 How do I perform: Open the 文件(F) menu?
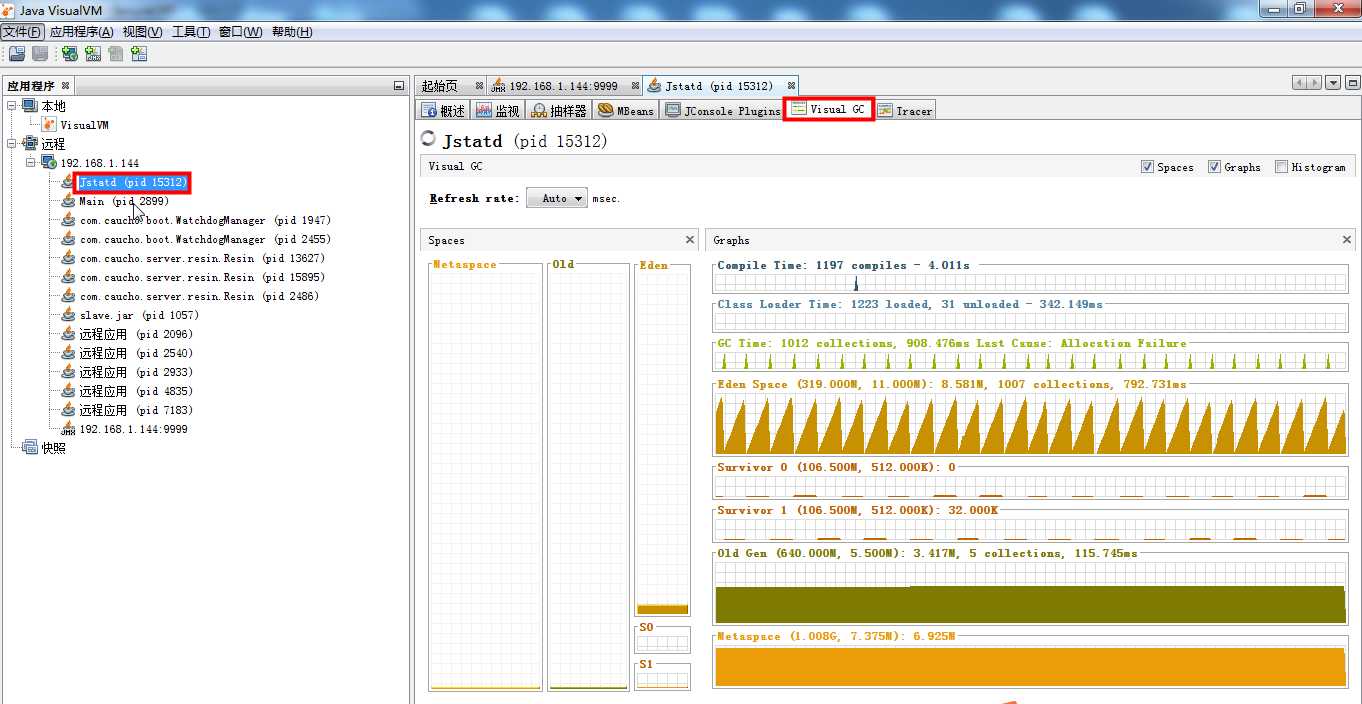coord(22,32)
